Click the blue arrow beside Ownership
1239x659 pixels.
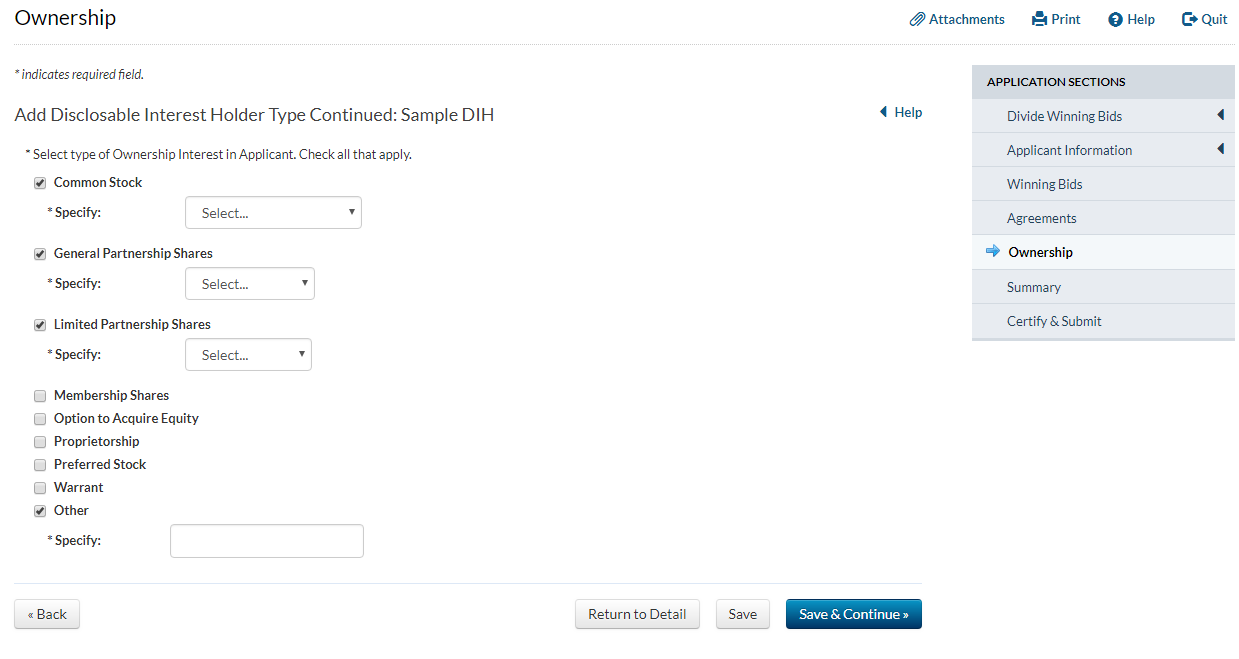993,252
